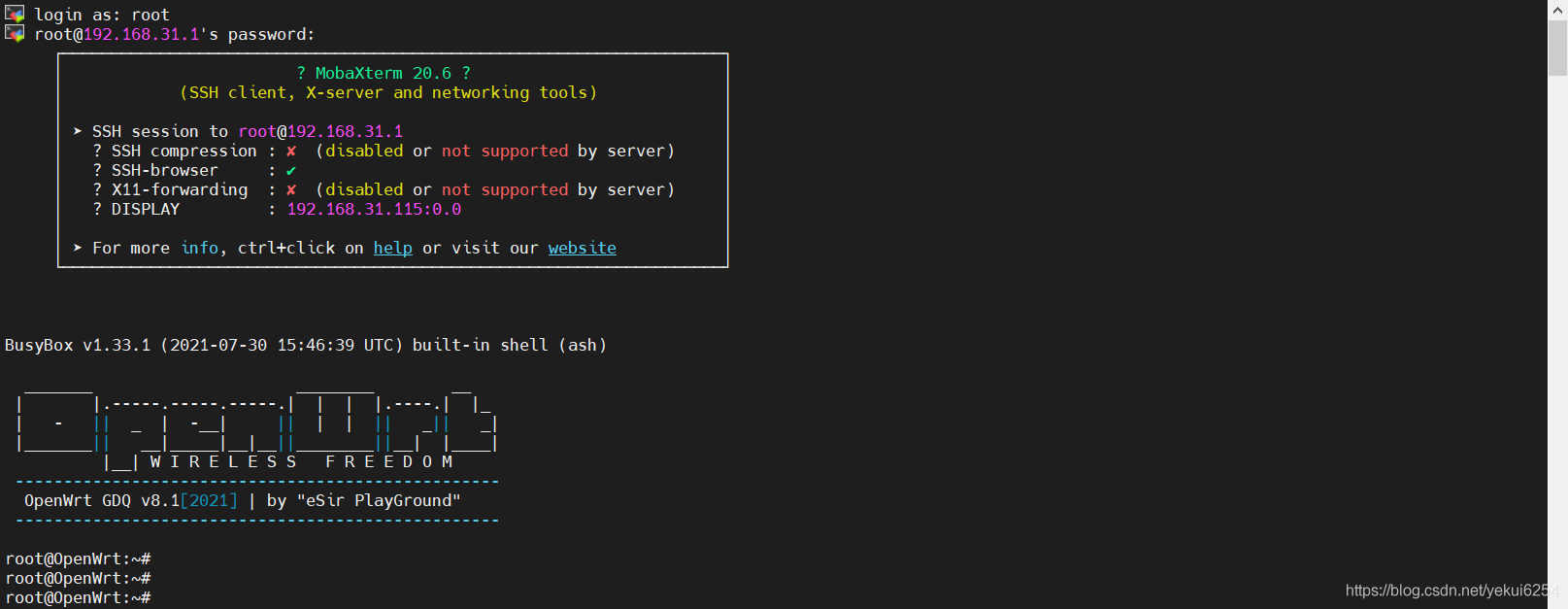Click the BusyBox v1.33.1 version line
Viewport: 1568px width, 609px height.
pyautogui.click(x=306, y=345)
